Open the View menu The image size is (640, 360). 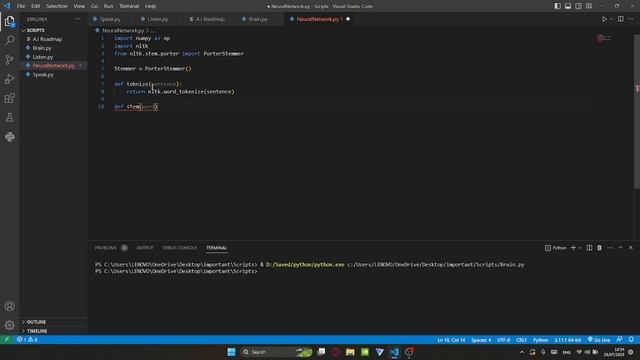pyautogui.click(x=79, y=6)
